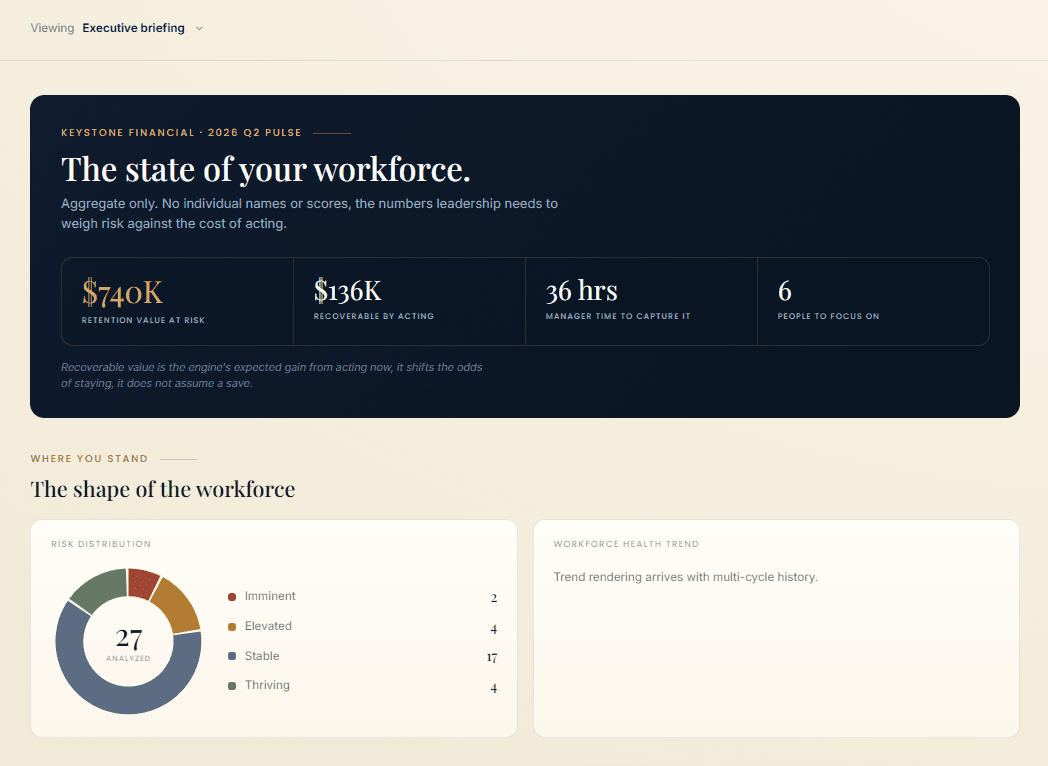This screenshot has width=1048, height=766.
Task: Click the 6 people to focus on value
Action: tap(785, 291)
